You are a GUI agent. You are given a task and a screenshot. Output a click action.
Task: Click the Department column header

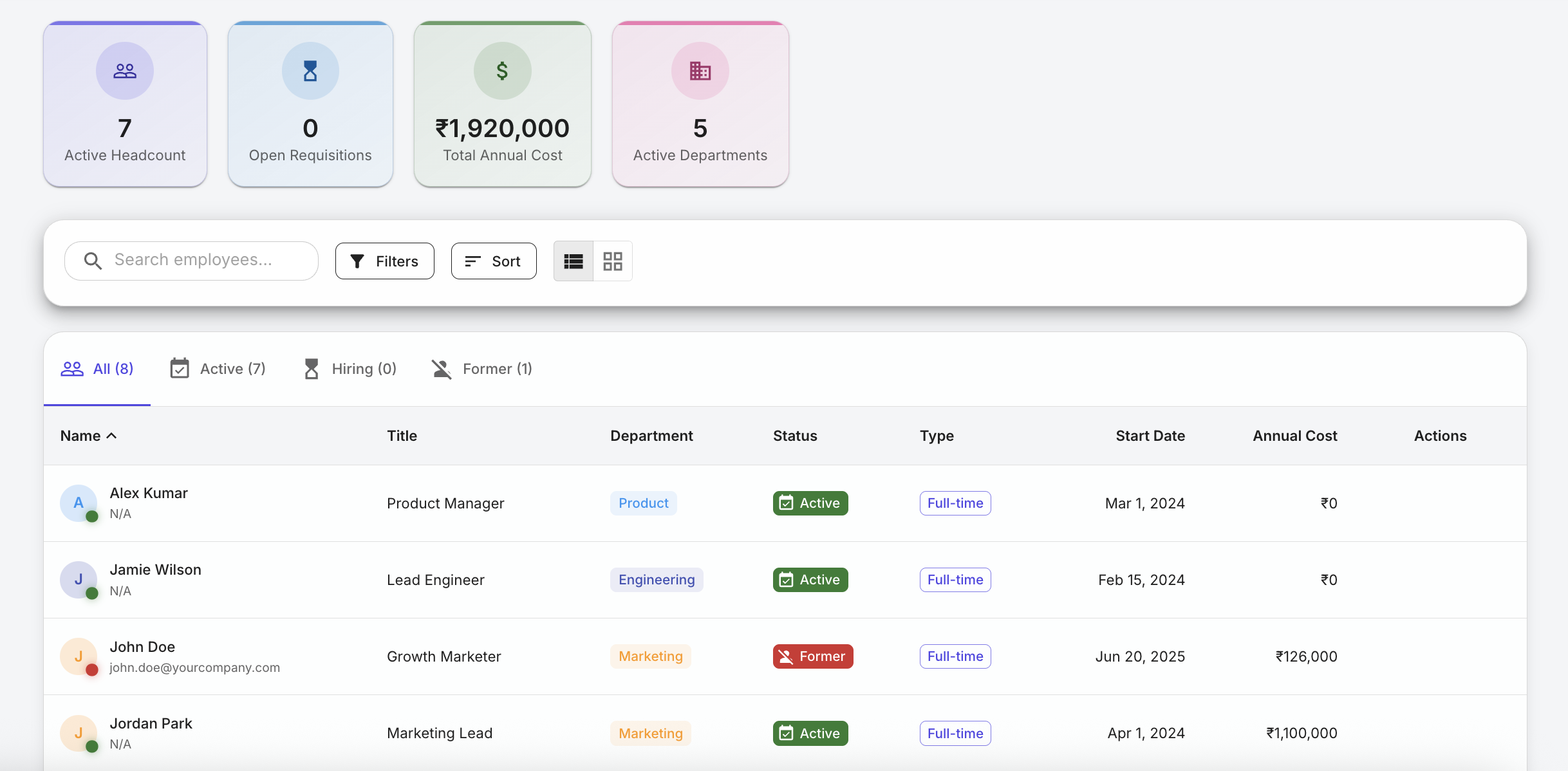(651, 436)
